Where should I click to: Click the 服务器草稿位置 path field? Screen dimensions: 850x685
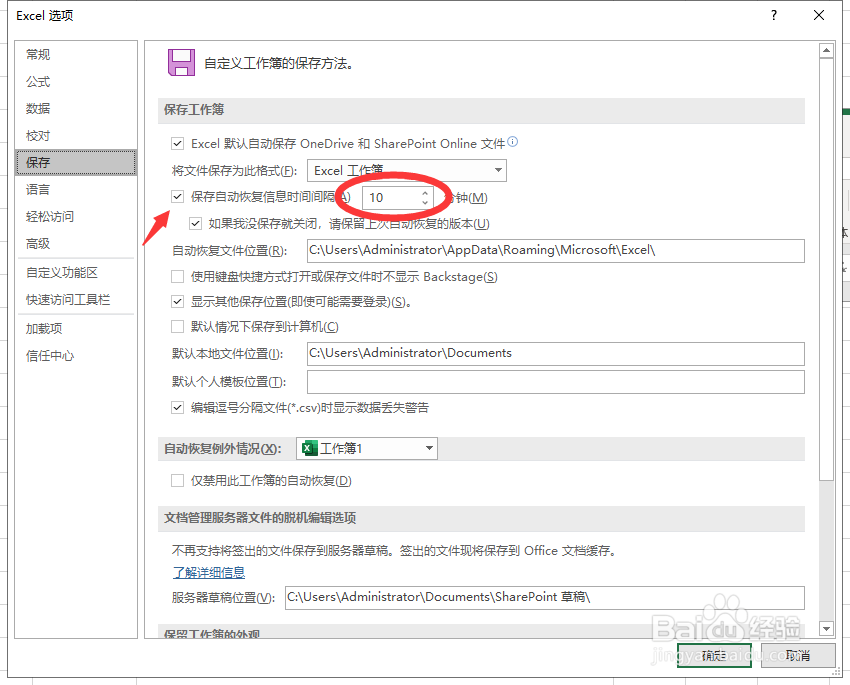coord(545,597)
